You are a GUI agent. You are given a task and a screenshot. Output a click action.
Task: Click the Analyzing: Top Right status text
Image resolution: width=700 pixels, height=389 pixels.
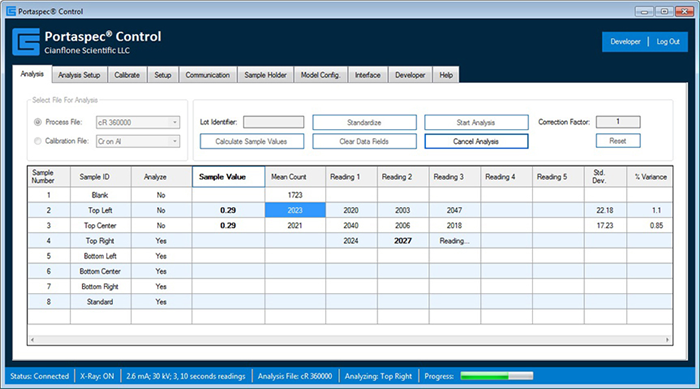[x=378, y=376]
